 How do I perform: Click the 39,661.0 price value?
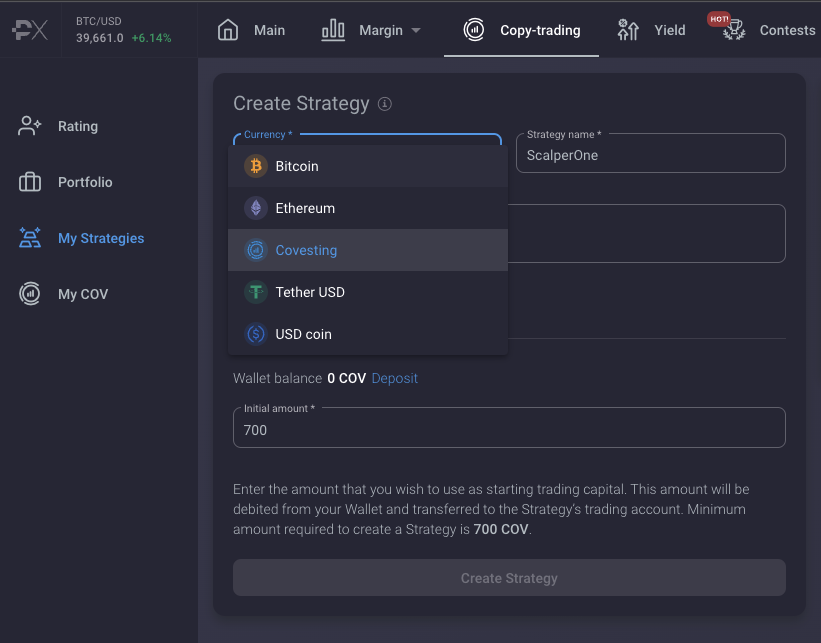click(100, 38)
